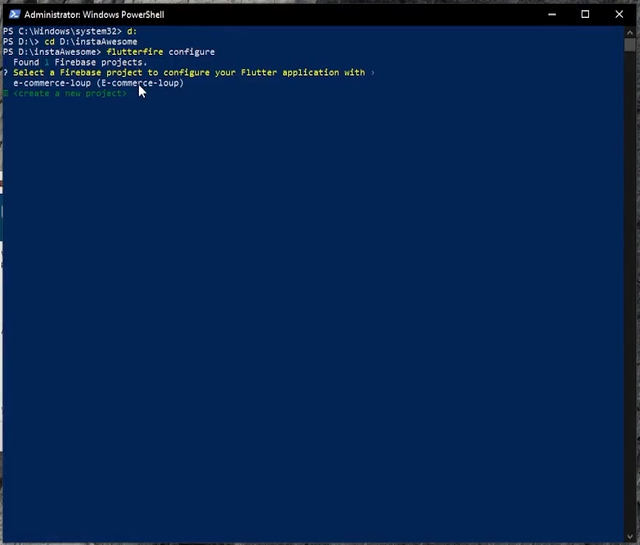Click the vertical scrollbar thumb
Image resolution: width=640 pixels, height=545 pixels.
point(630,44)
